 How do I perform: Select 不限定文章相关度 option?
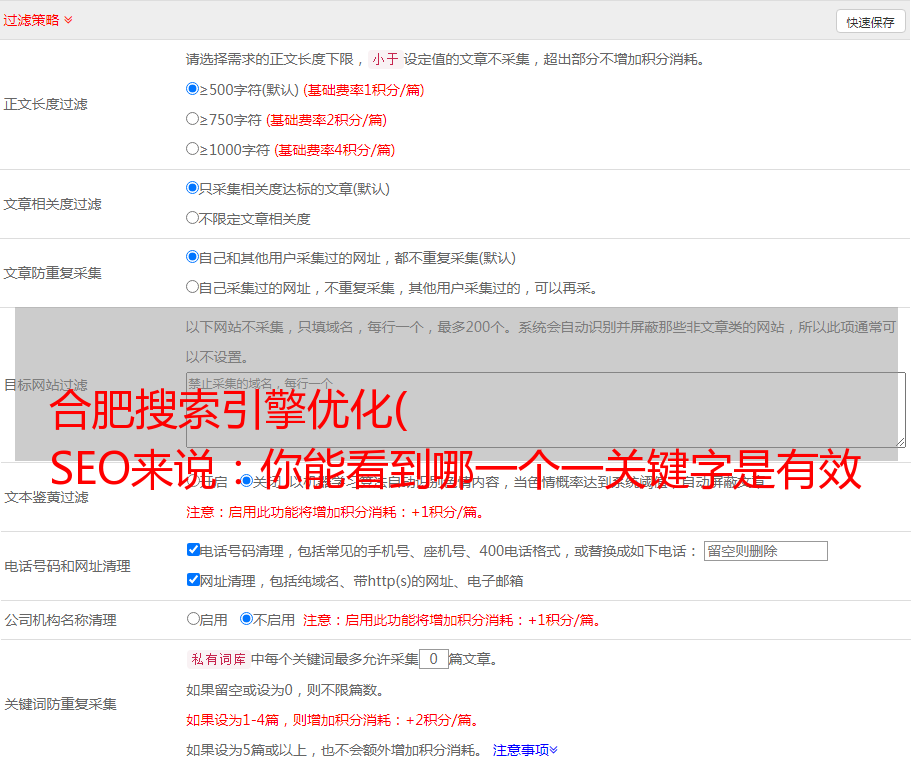tap(193, 218)
